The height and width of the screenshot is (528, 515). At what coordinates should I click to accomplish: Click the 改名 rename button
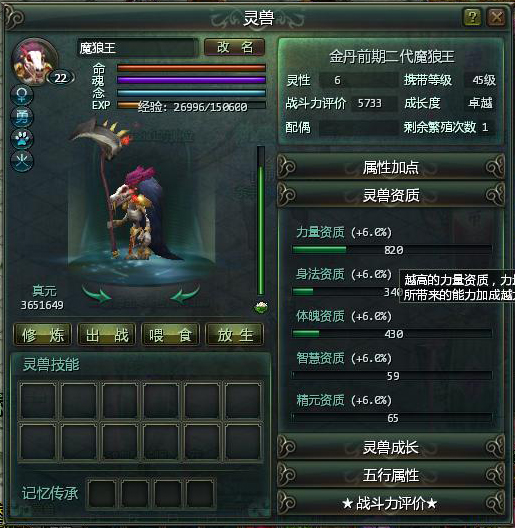[234, 47]
